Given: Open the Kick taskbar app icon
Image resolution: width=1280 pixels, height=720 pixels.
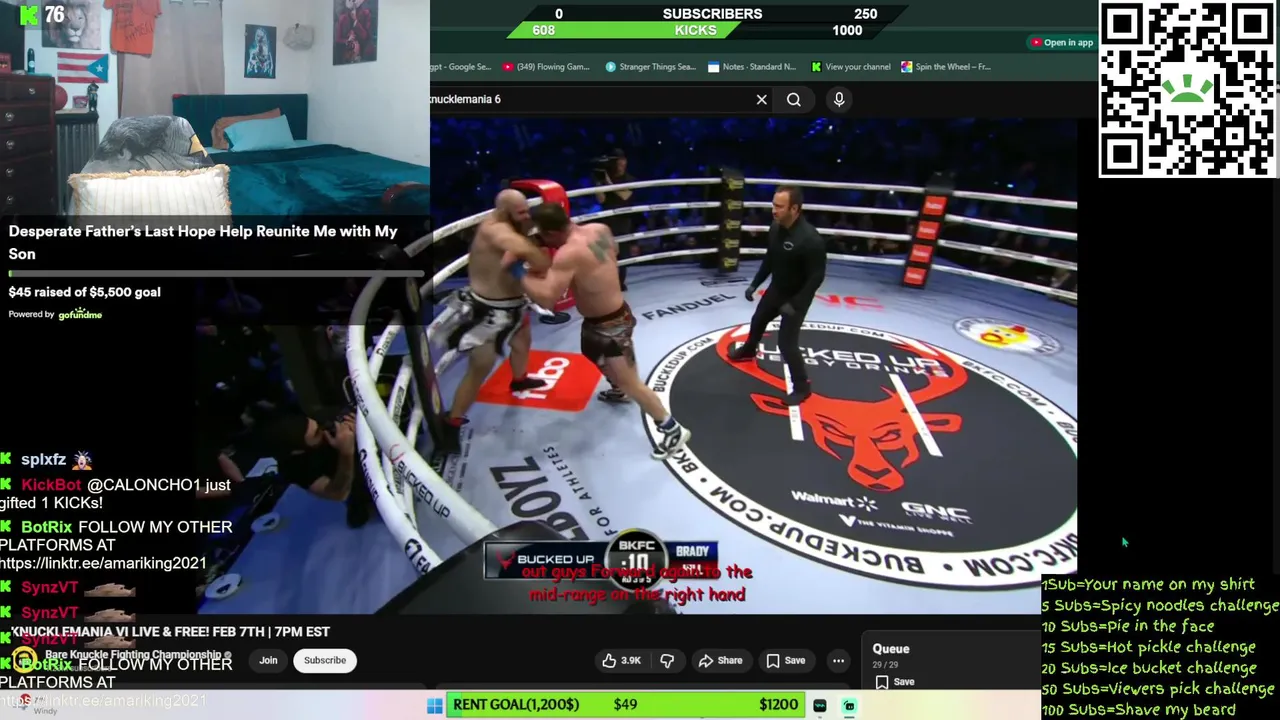Looking at the screenshot, I should 849,706.
